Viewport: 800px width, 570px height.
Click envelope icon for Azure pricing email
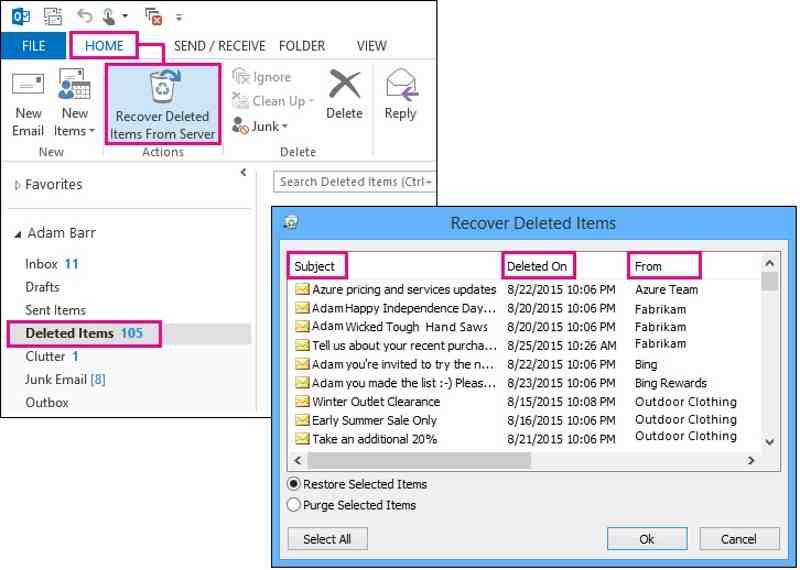click(302, 289)
